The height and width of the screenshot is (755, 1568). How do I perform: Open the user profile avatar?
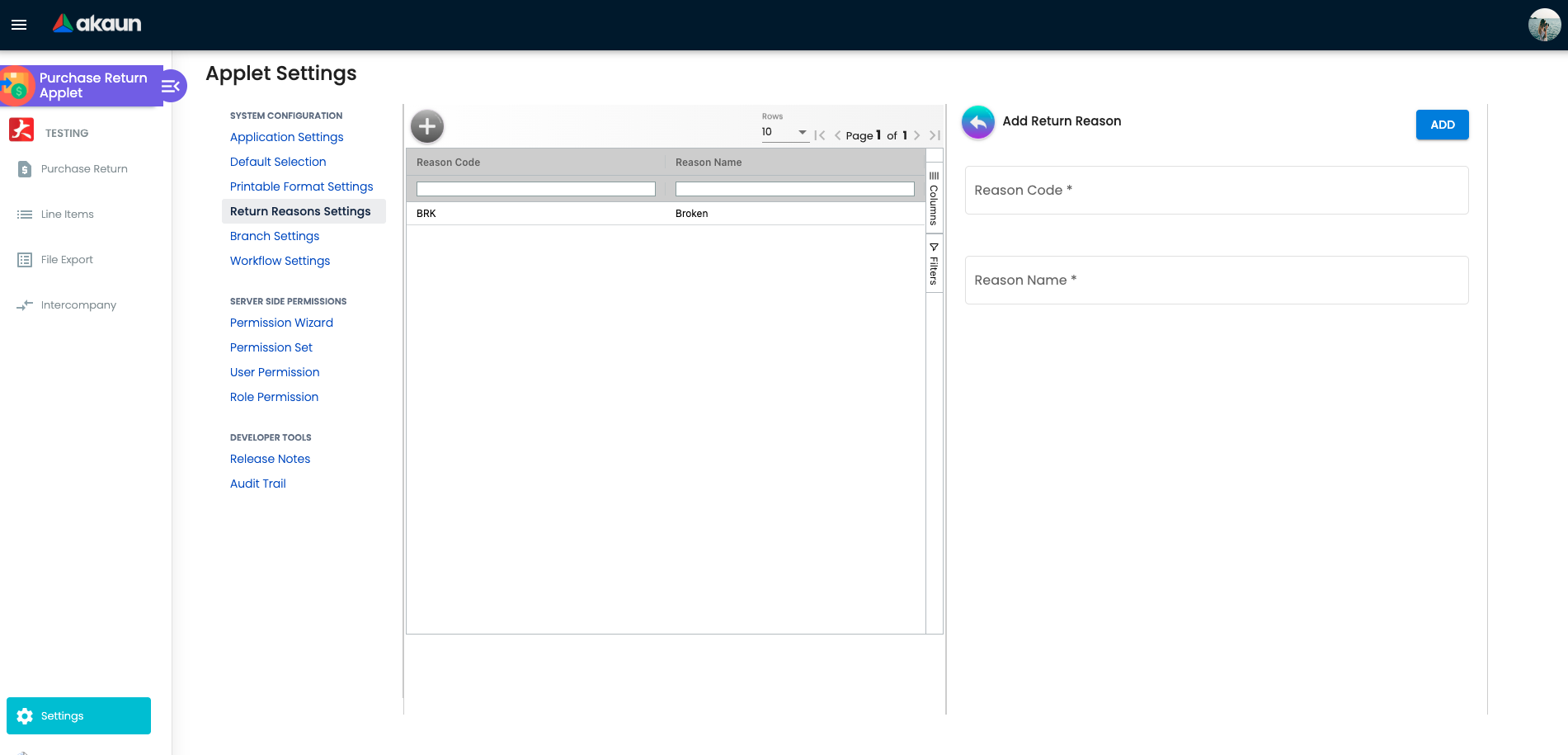coord(1544,25)
